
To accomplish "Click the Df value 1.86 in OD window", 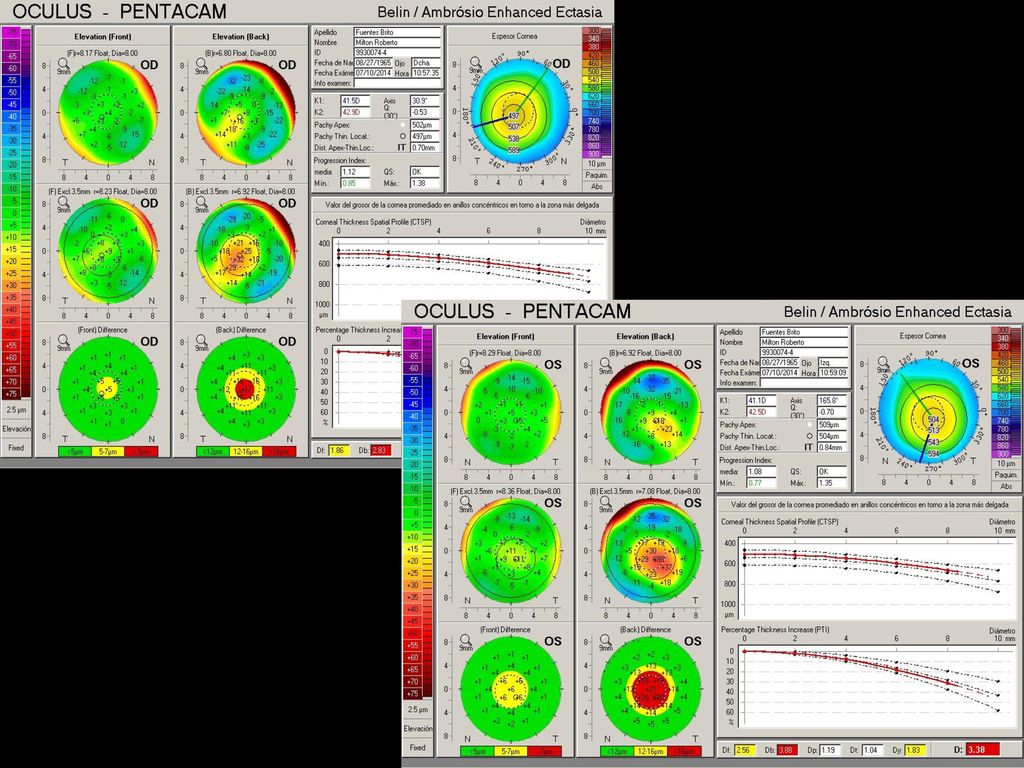I will pos(338,450).
